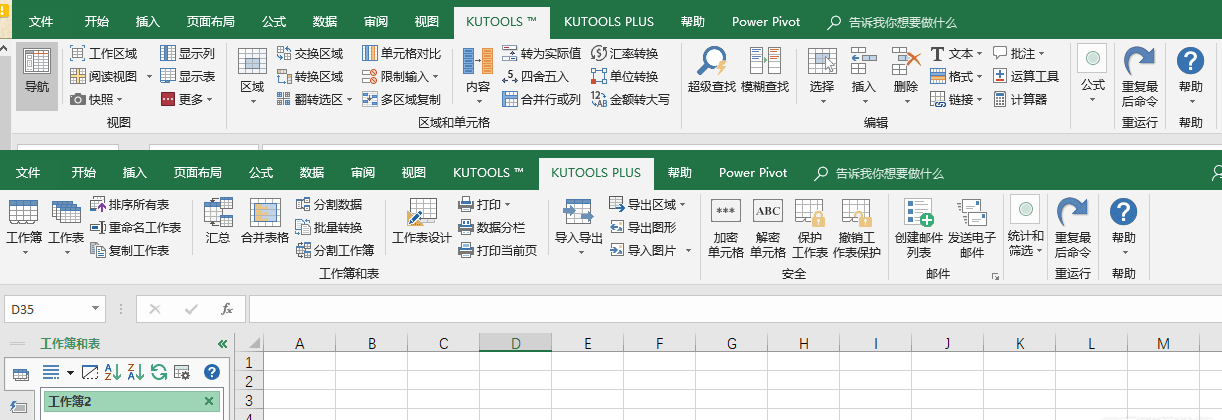Select column header D in the grid
This screenshot has height=420, width=1222.
[515, 343]
